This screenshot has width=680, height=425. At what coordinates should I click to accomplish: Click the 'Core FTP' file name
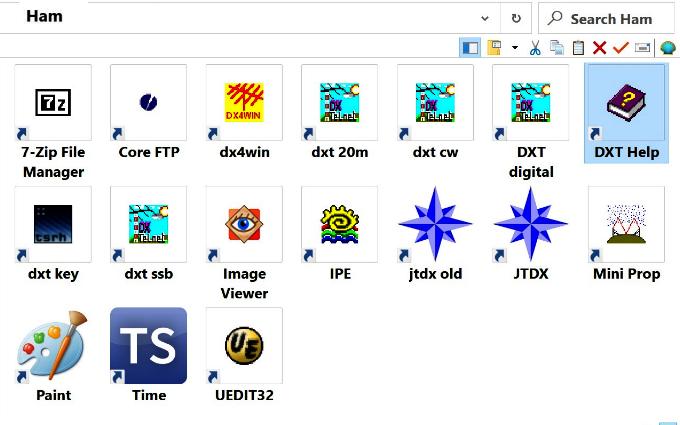149,152
